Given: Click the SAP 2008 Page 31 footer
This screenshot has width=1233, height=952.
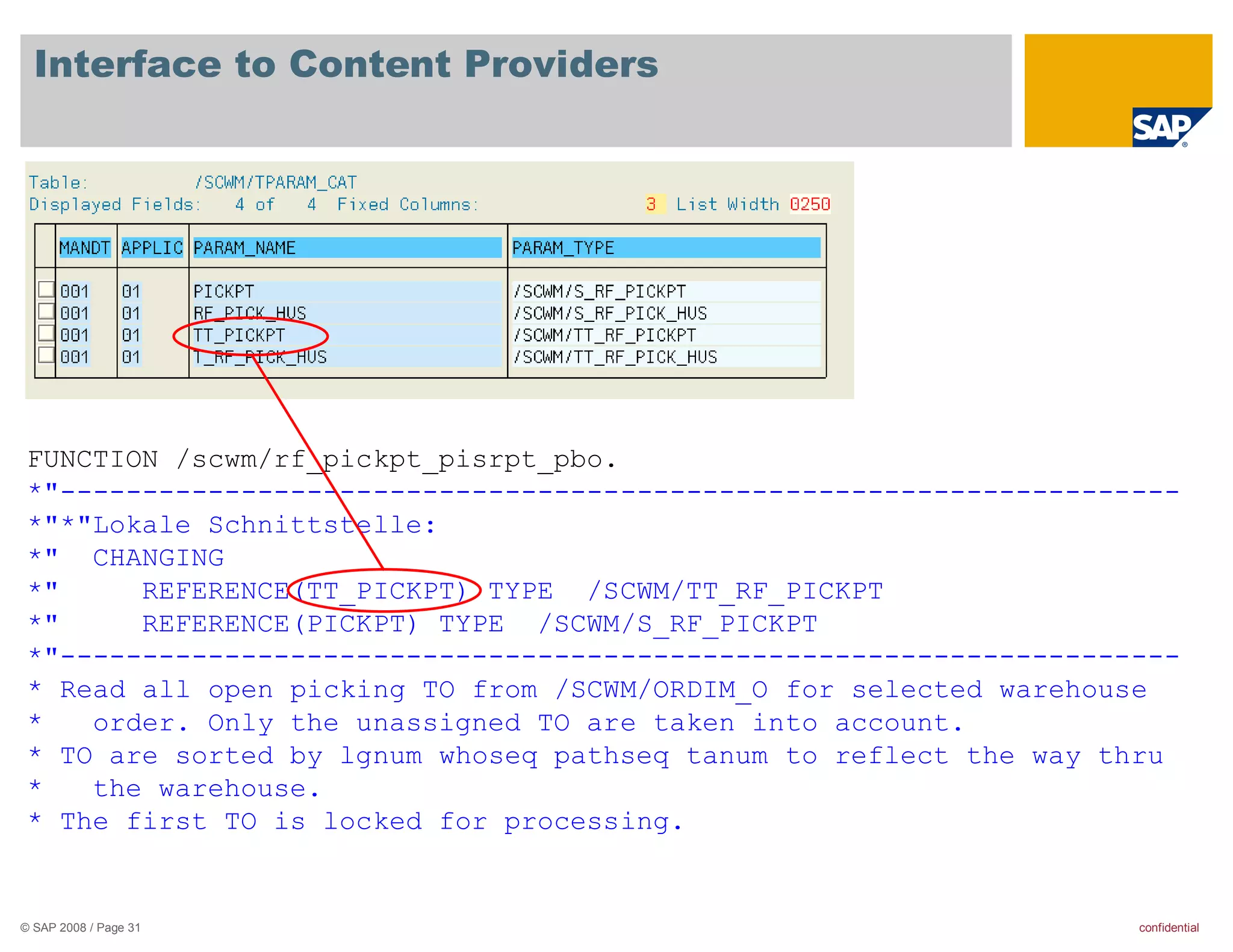Looking at the screenshot, I should point(81,927).
